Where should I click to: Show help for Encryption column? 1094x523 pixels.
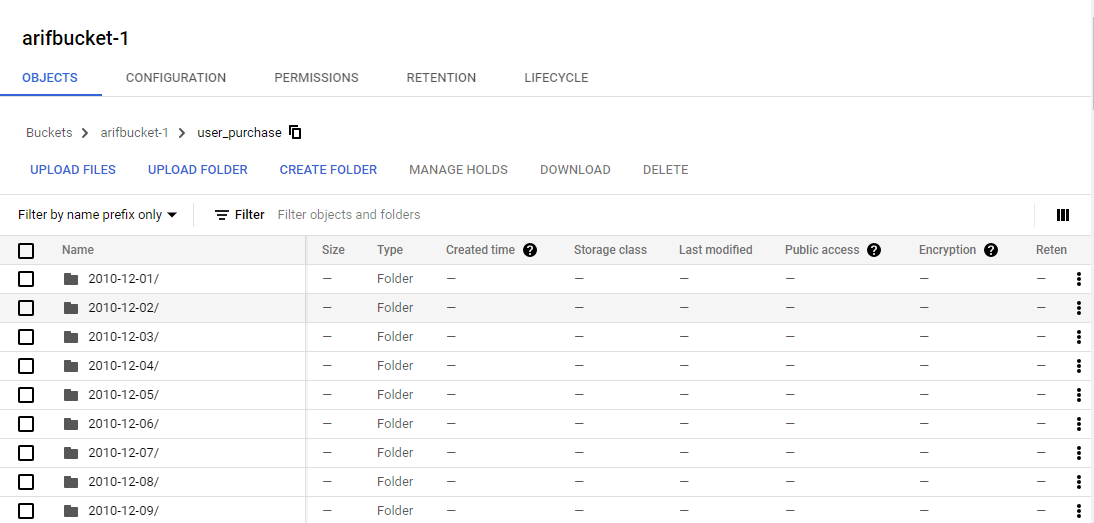click(x=991, y=250)
